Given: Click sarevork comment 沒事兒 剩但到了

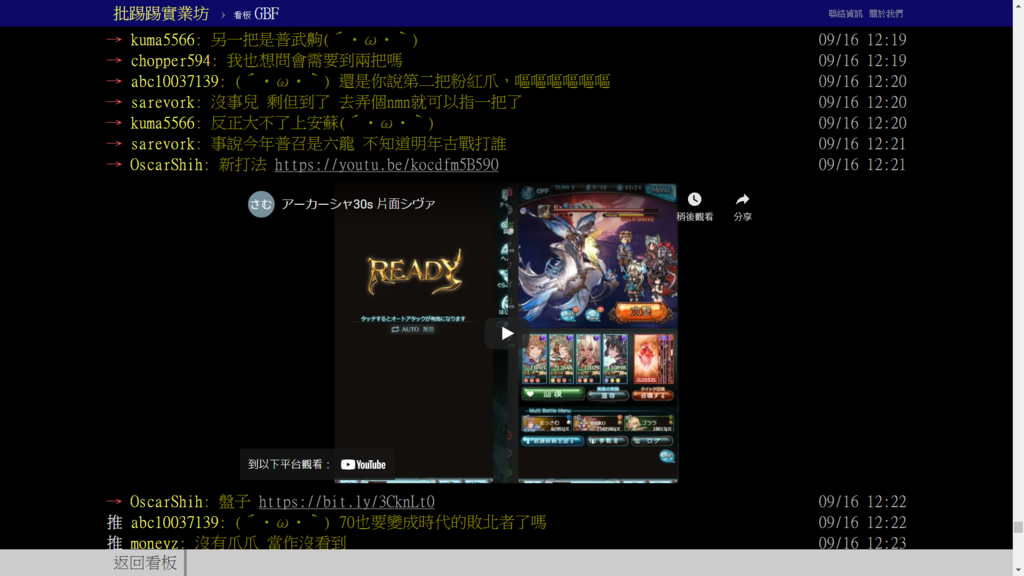Looking at the screenshot, I should (366, 102).
